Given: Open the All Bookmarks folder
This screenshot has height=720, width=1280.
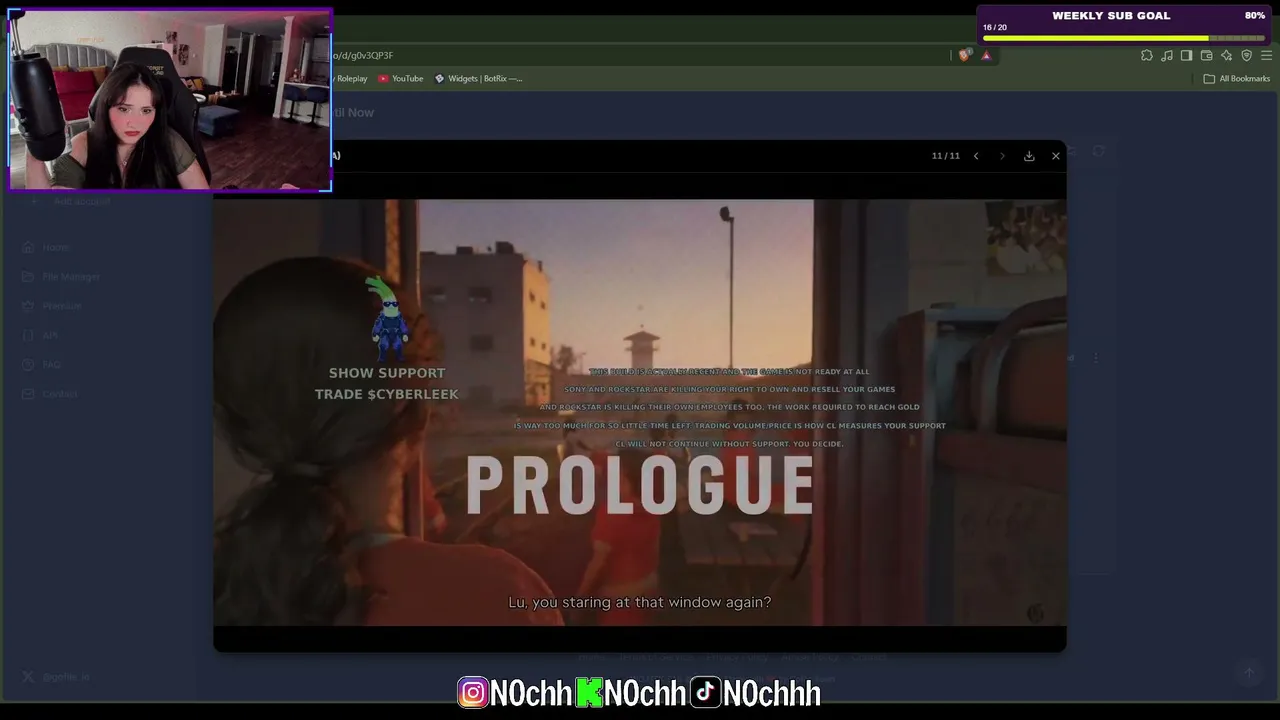Looking at the screenshot, I should (x=1237, y=79).
